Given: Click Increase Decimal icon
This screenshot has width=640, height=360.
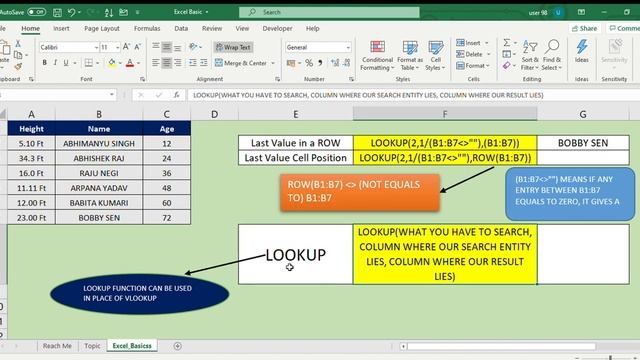Looking at the screenshot, I should coord(335,63).
